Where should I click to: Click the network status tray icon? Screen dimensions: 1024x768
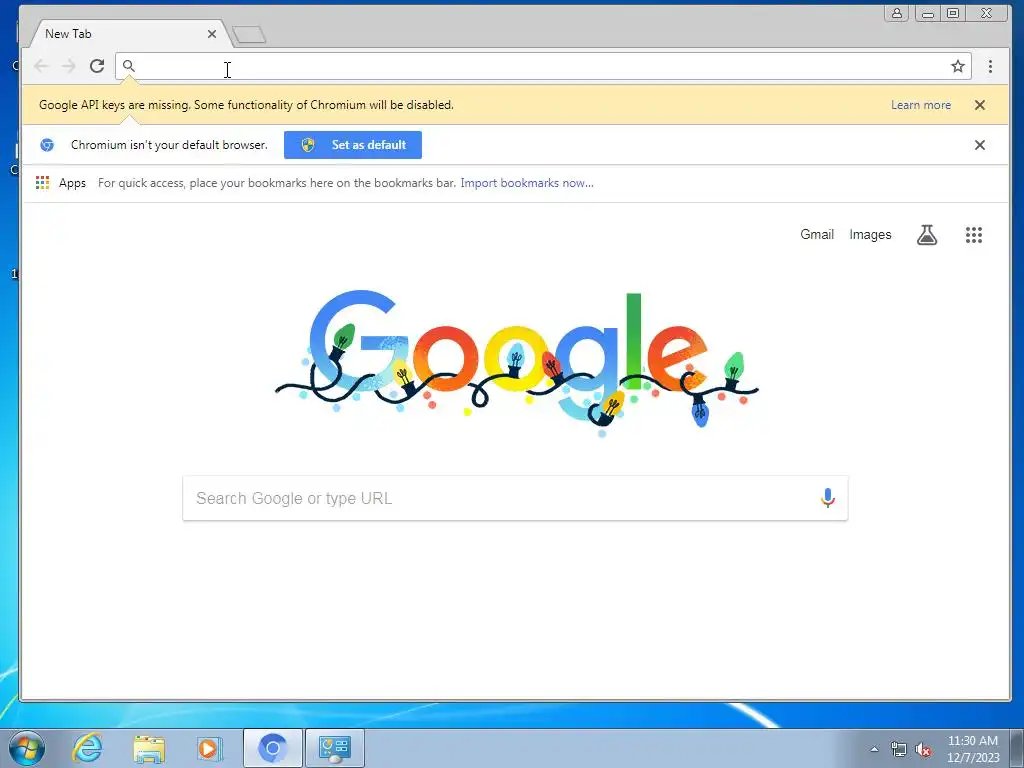(899, 749)
